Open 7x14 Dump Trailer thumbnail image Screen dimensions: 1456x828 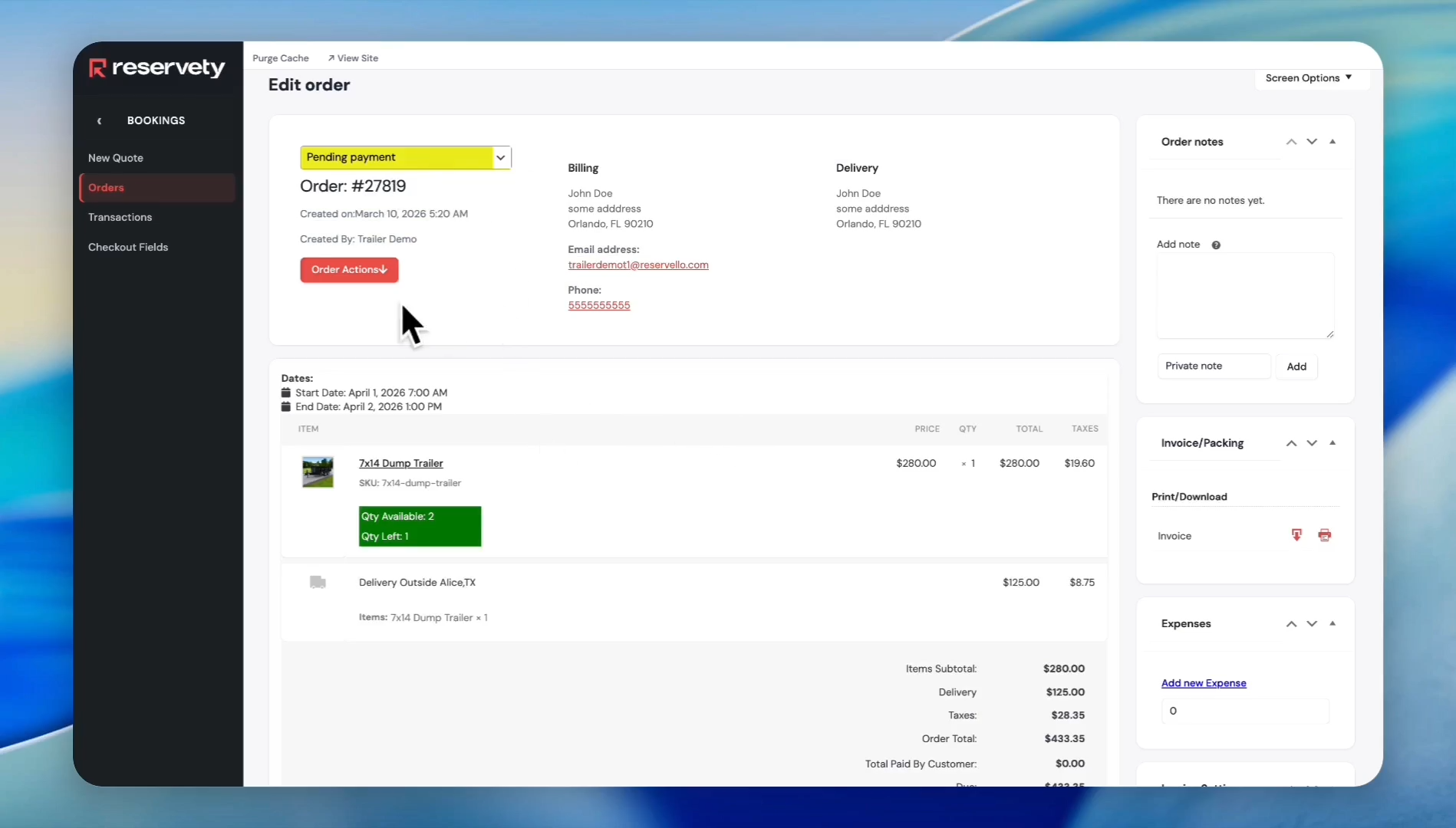tap(318, 472)
